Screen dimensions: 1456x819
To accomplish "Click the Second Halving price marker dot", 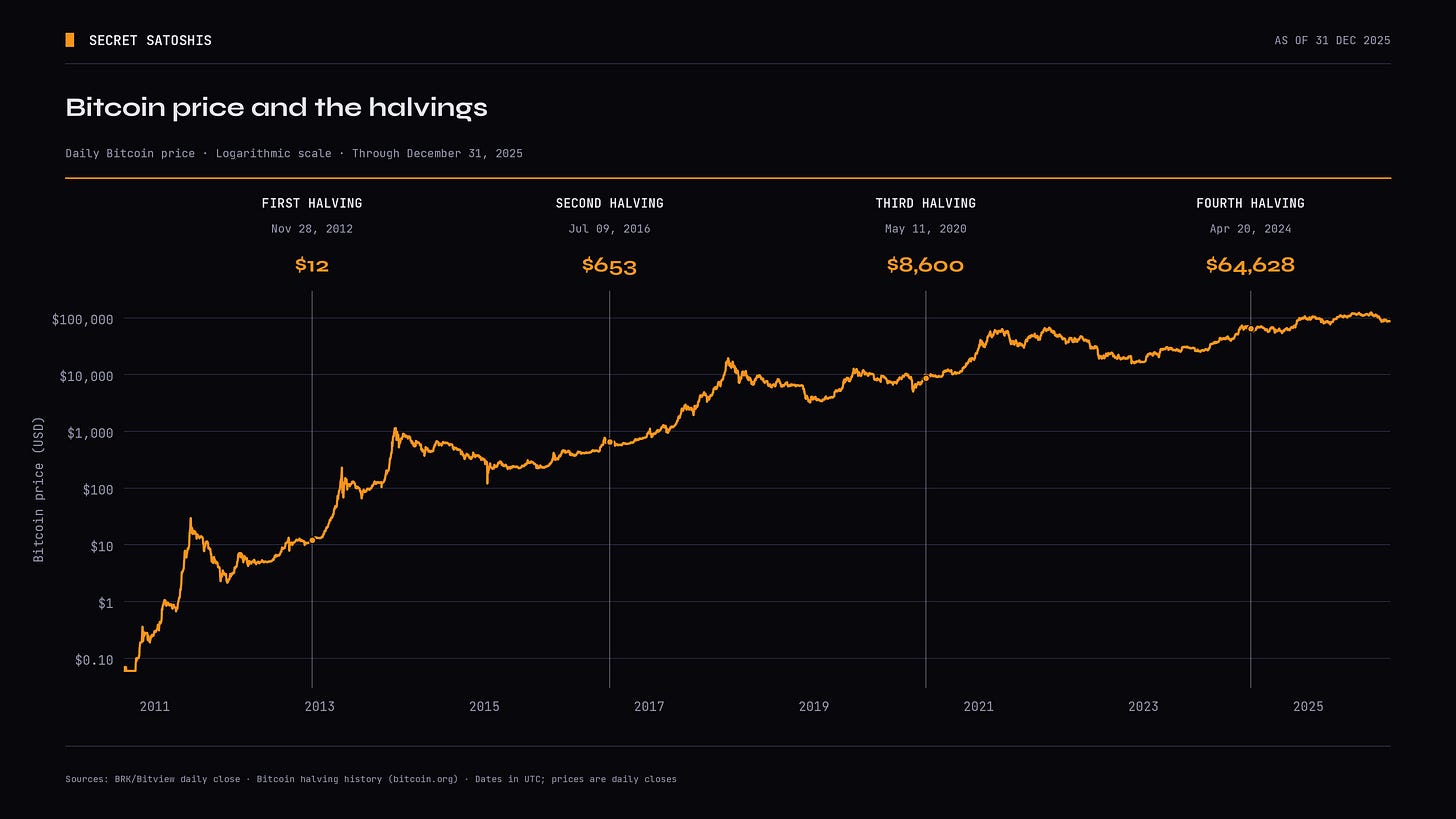I will (610, 442).
